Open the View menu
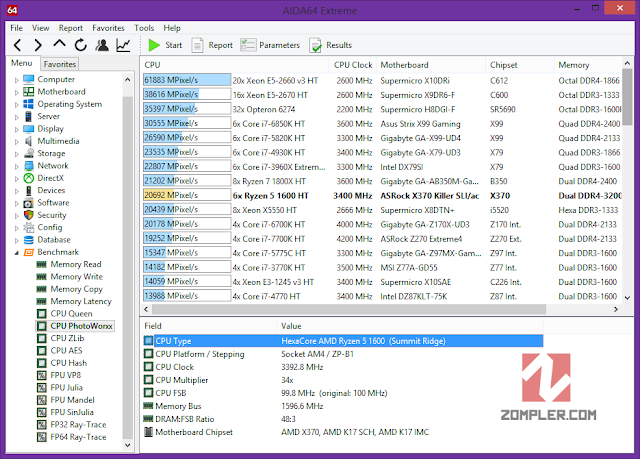 [x=40, y=28]
